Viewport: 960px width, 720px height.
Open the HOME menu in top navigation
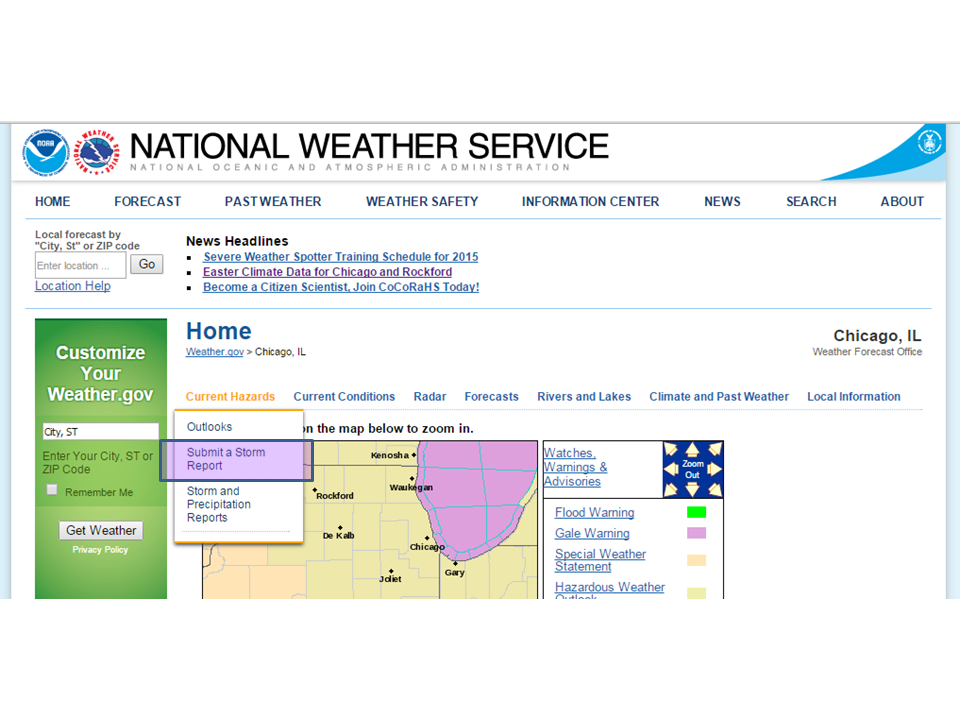53,201
